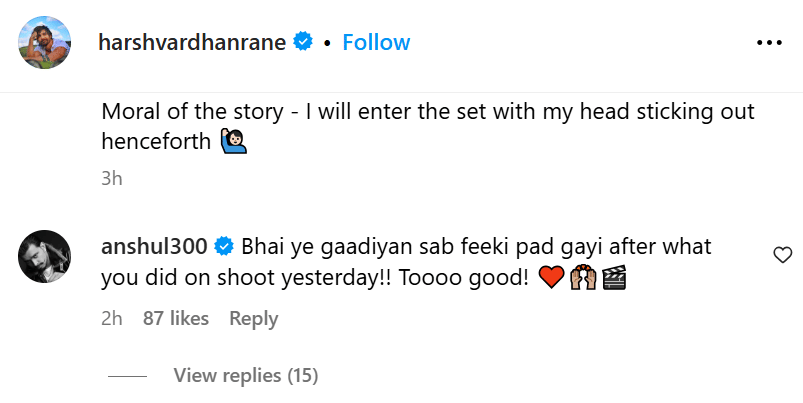
Task: Click the 3h timestamp under the caption
Action: pyautogui.click(x=111, y=178)
